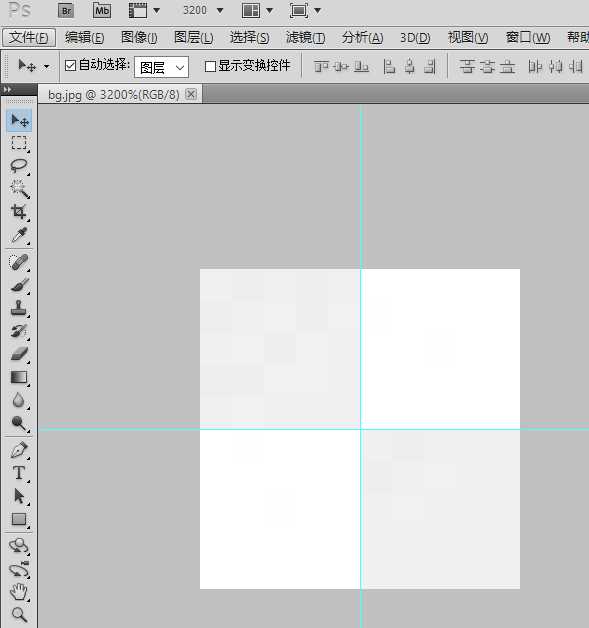Expand the 3200 zoom level dropdown

(x=220, y=11)
